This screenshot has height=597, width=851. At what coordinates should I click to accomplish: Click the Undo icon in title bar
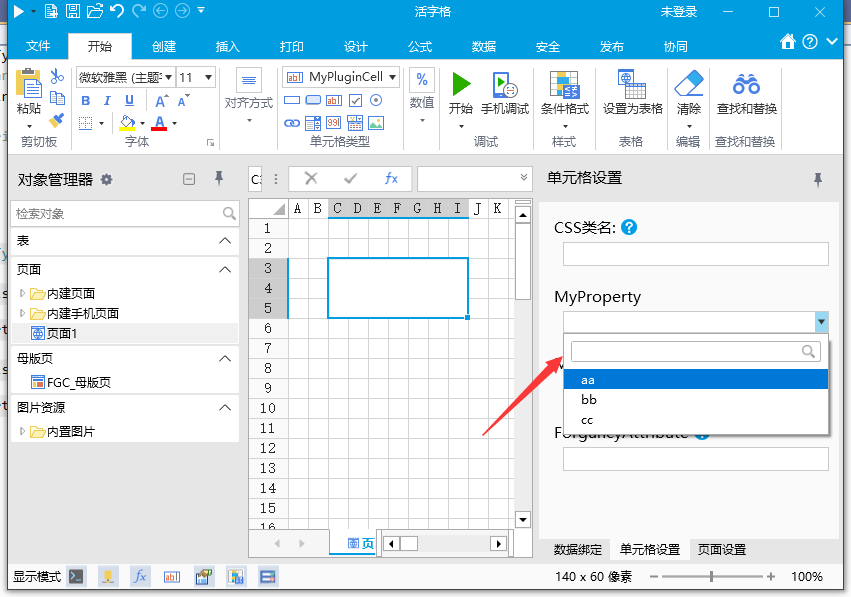point(117,11)
